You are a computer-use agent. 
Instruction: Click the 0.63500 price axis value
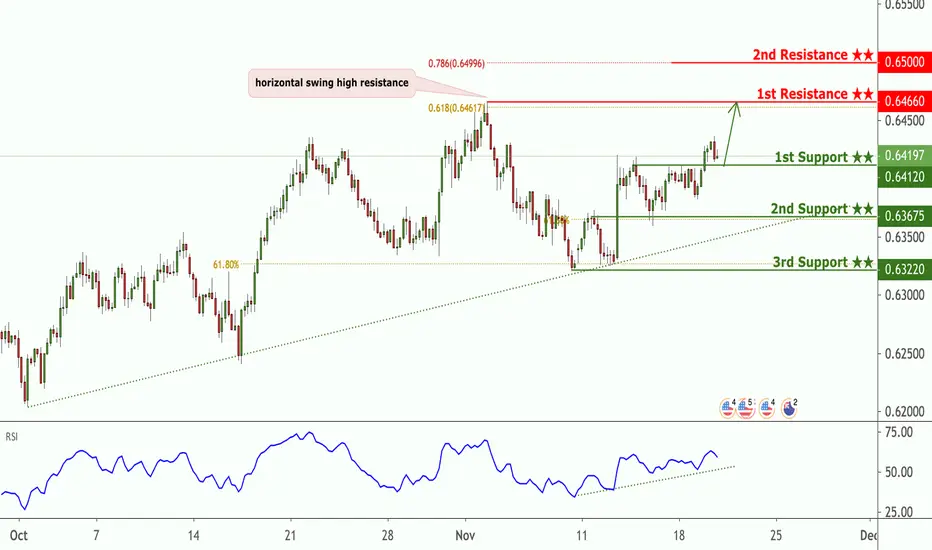[905, 237]
